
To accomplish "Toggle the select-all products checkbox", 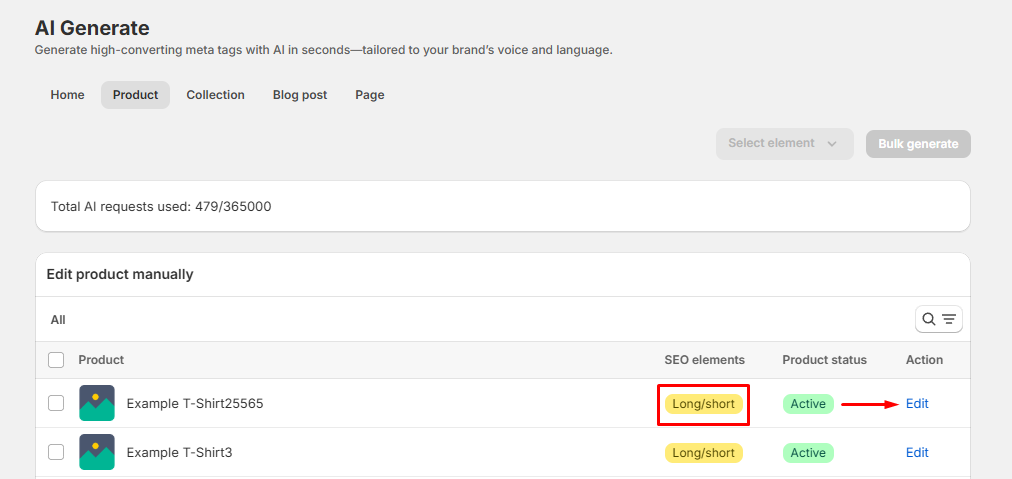I will point(56,360).
